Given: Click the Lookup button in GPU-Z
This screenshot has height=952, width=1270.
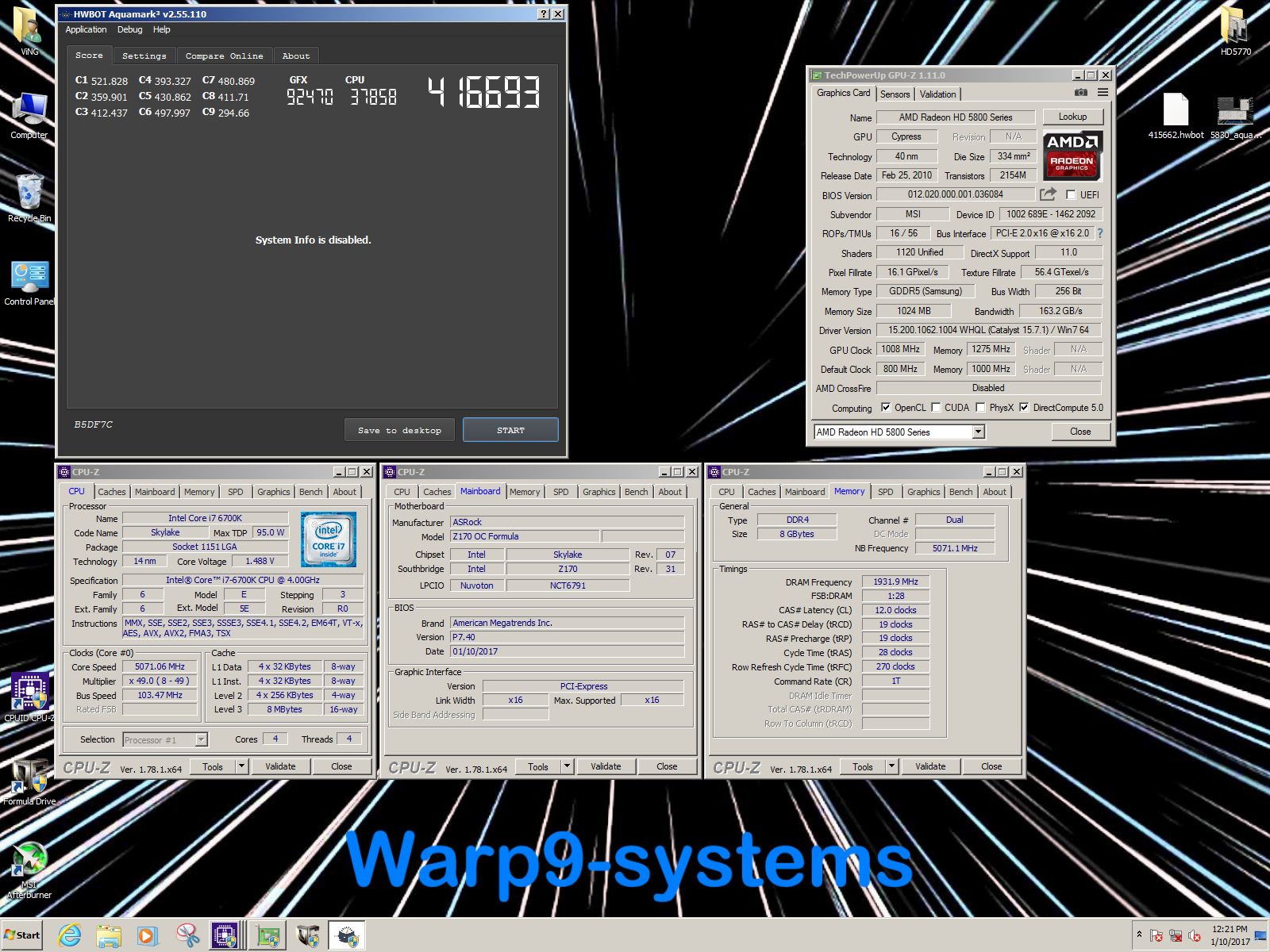Looking at the screenshot, I should click(x=1072, y=117).
